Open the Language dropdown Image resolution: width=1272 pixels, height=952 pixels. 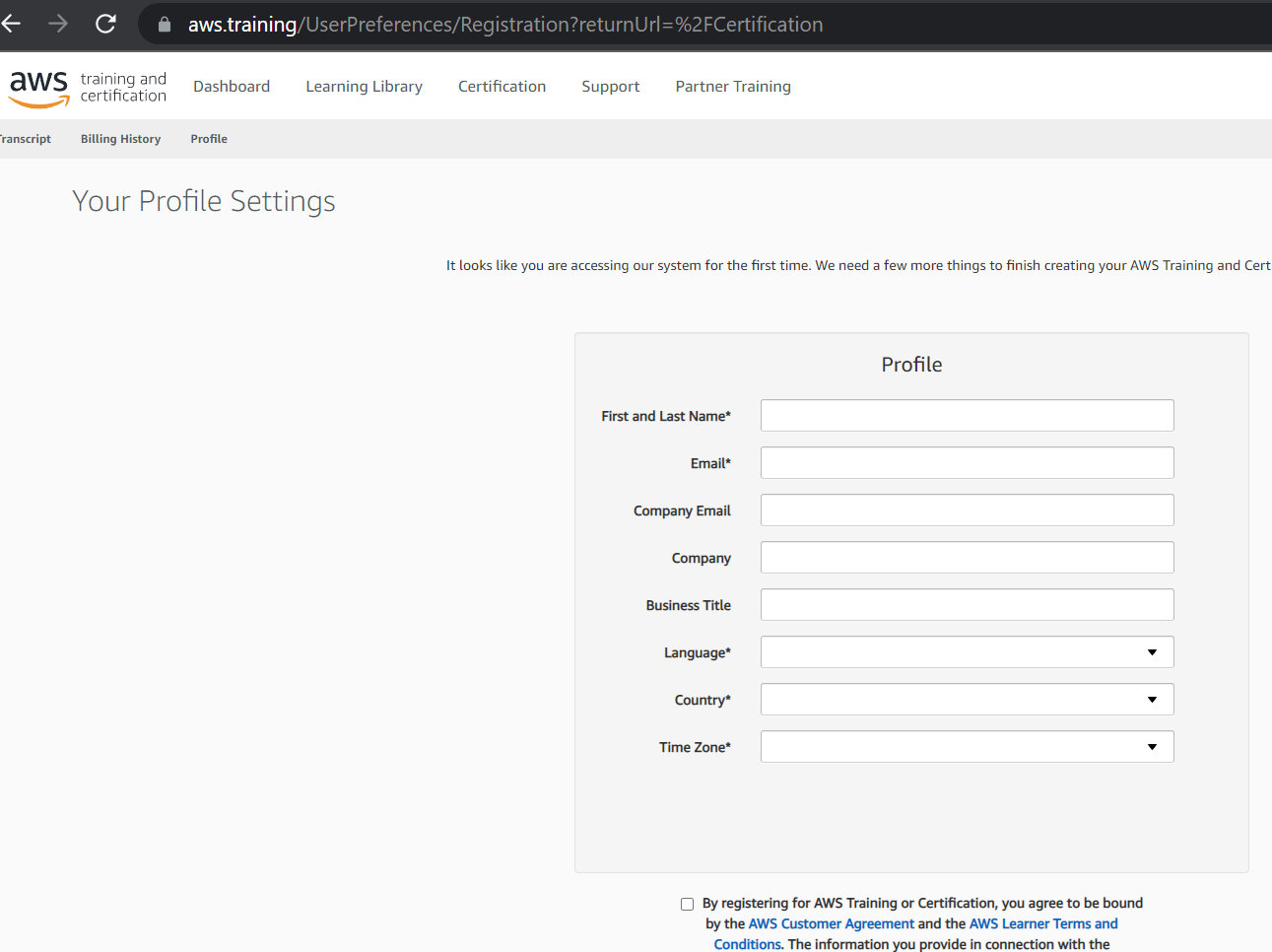[x=968, y=652]
